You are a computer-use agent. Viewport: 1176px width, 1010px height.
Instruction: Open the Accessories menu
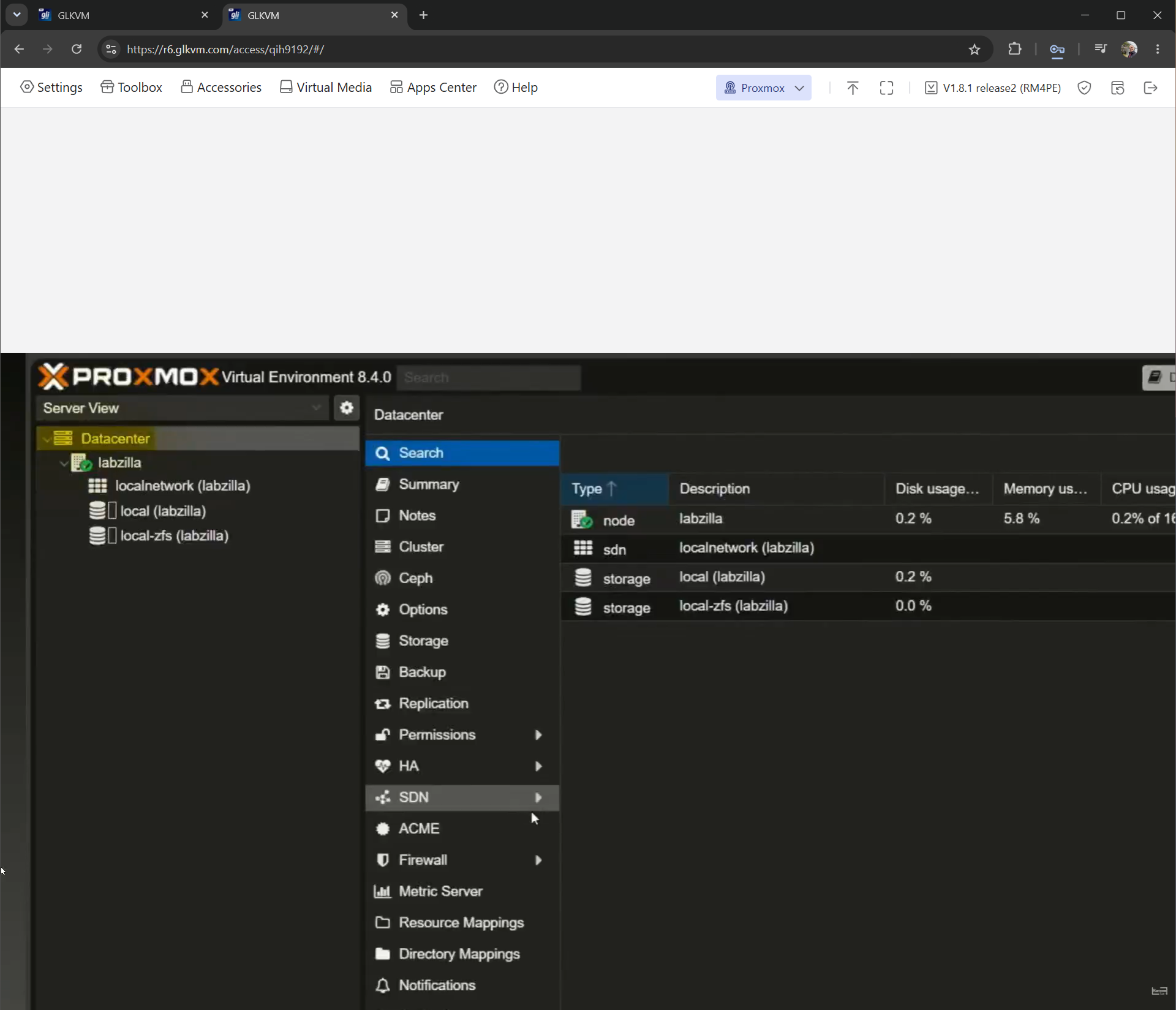[x=221, y=87]
